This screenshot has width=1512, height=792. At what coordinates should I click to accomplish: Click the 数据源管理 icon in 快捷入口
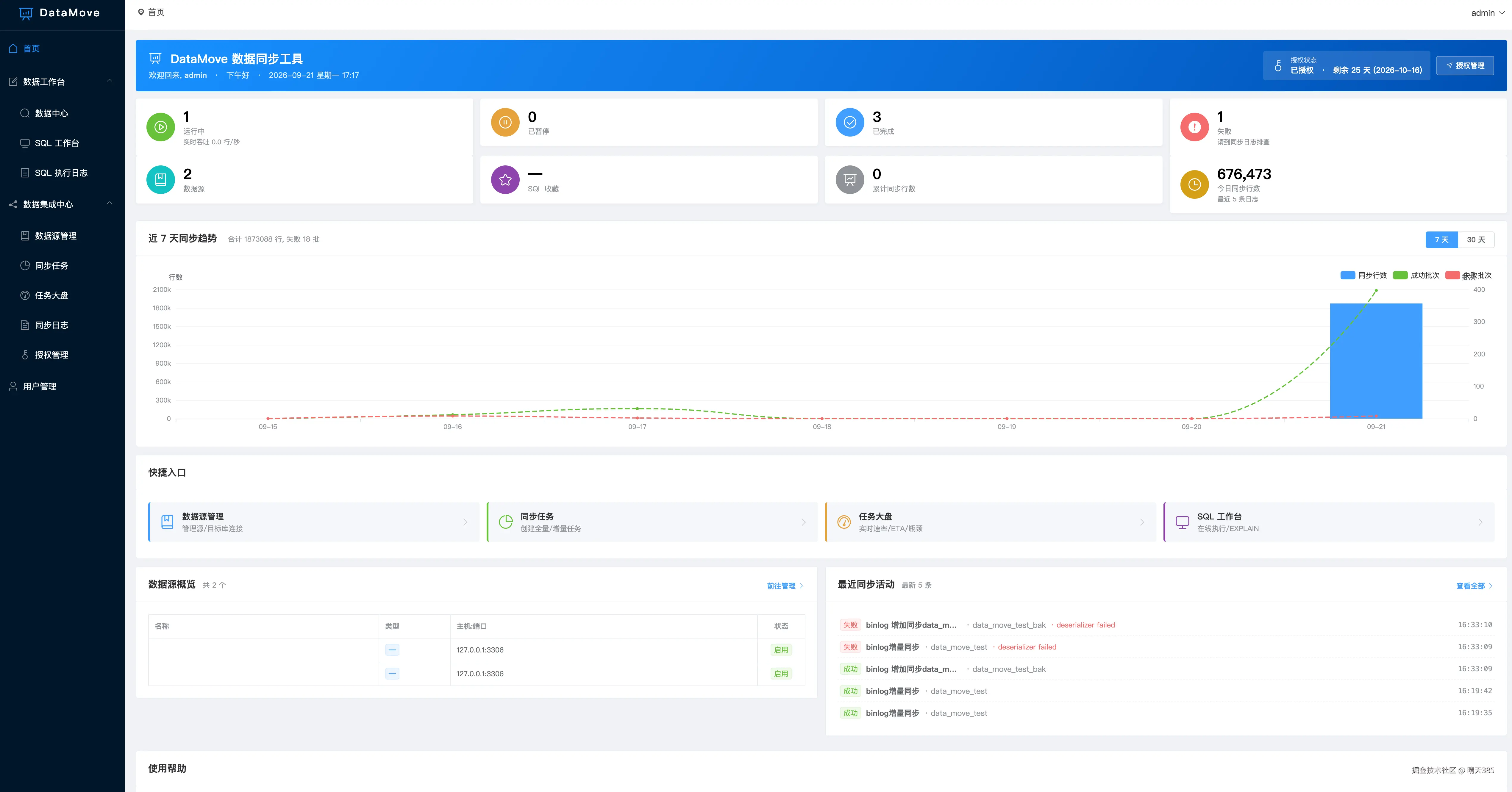pos(167,522)
